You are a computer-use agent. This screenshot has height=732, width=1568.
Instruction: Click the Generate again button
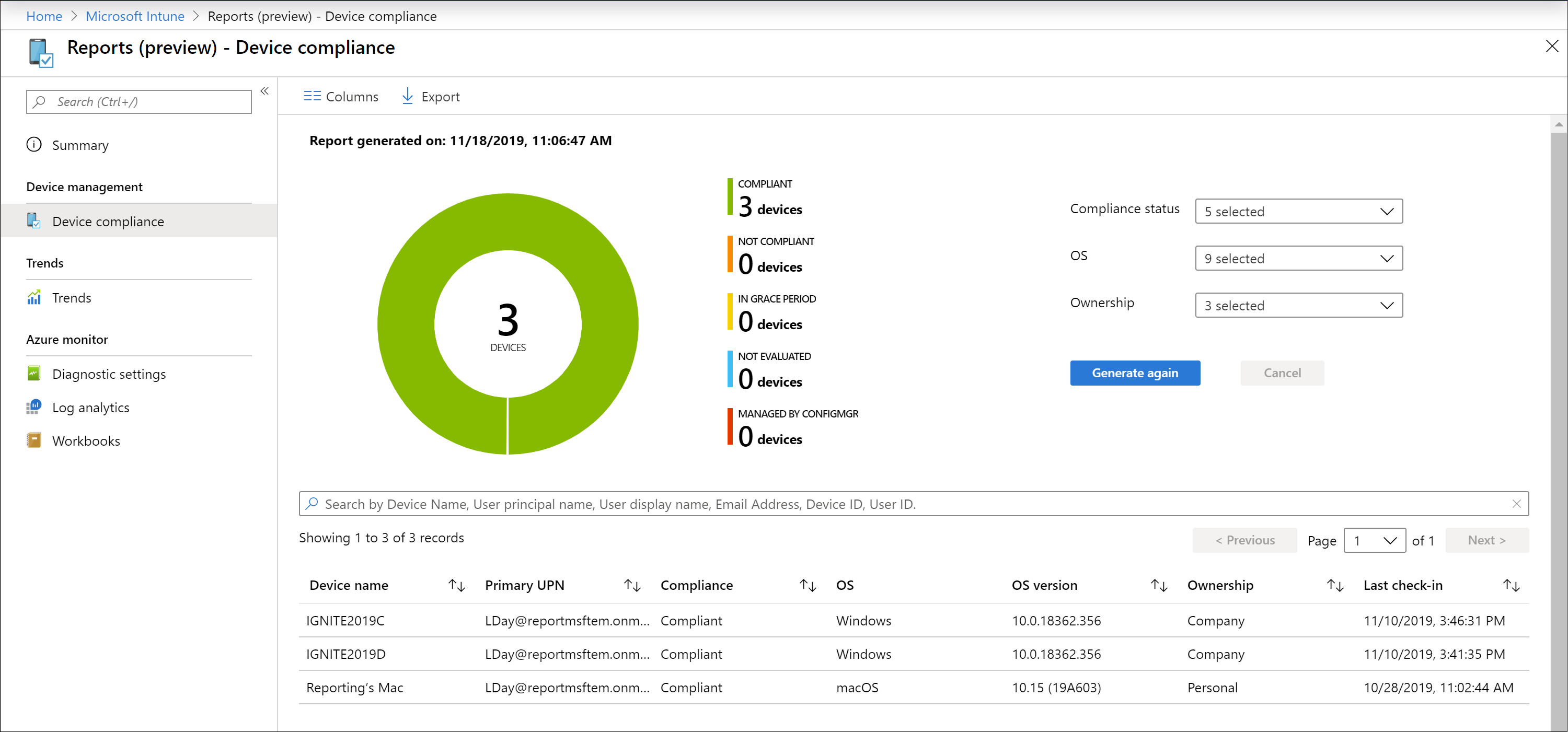point(1135,373)
